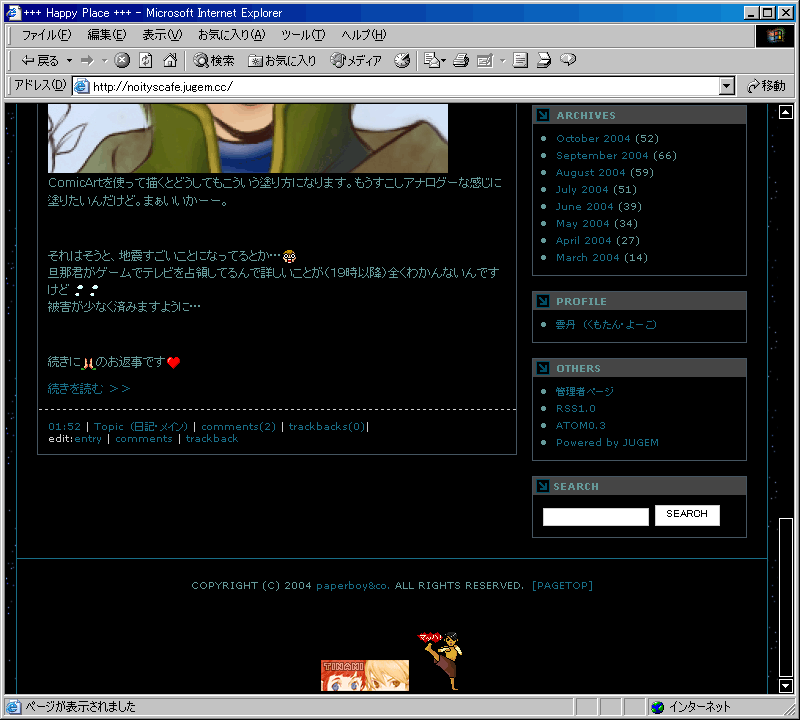This screenshot has height=720, width=800.
Task: Click the kicking fighter character image
Action: pyautogui.click(x=441, y=661)
